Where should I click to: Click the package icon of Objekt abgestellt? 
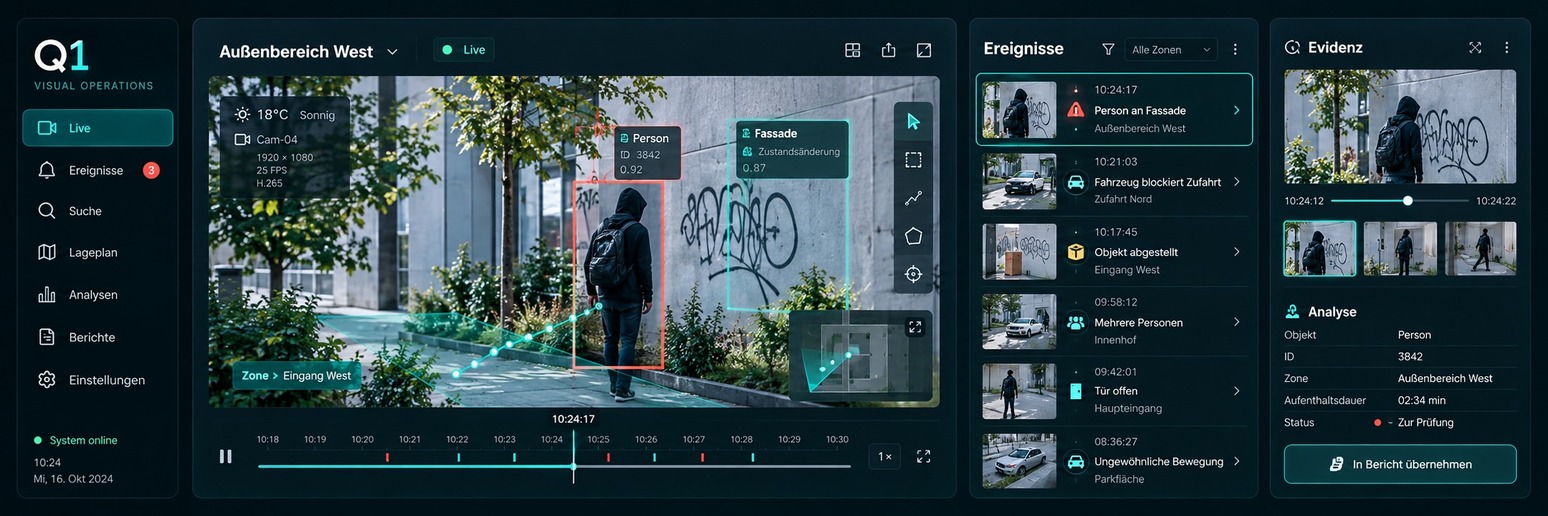(1076, 252)
